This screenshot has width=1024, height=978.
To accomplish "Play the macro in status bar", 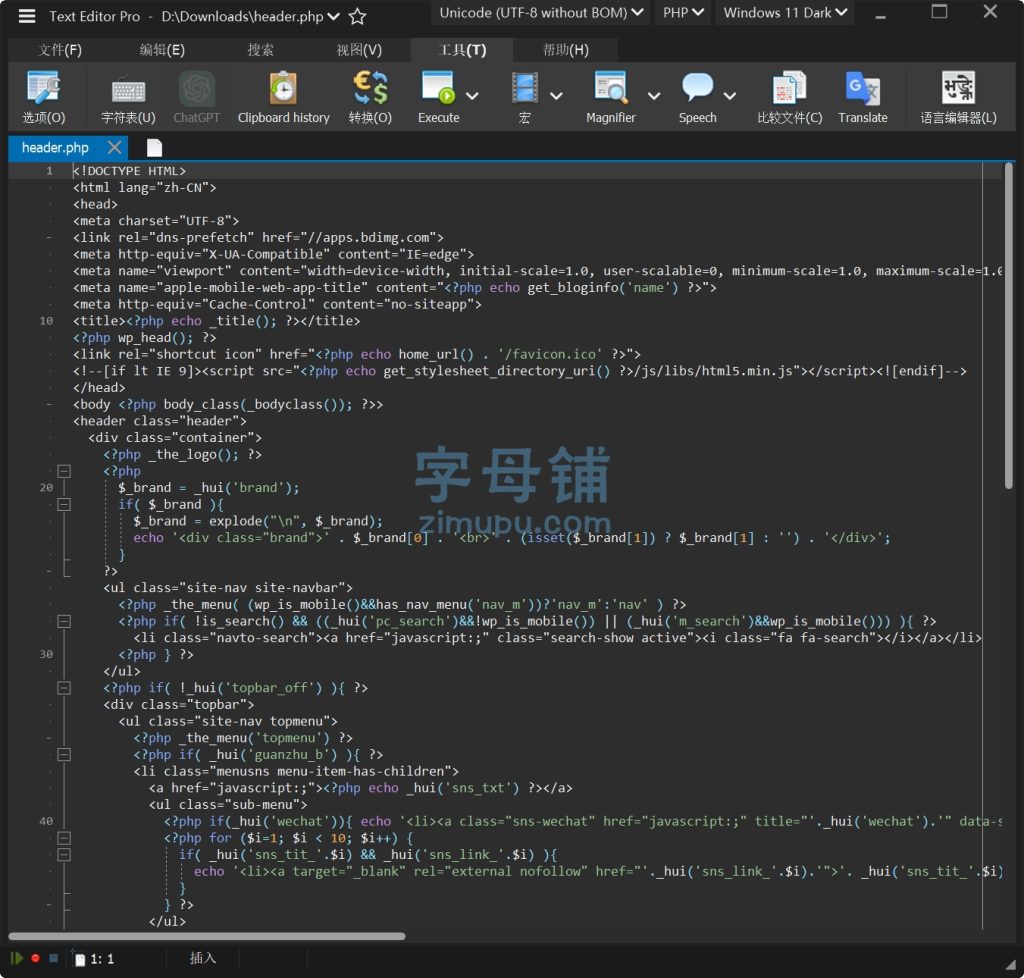I will pyautogui.click(x=17, y=958).
